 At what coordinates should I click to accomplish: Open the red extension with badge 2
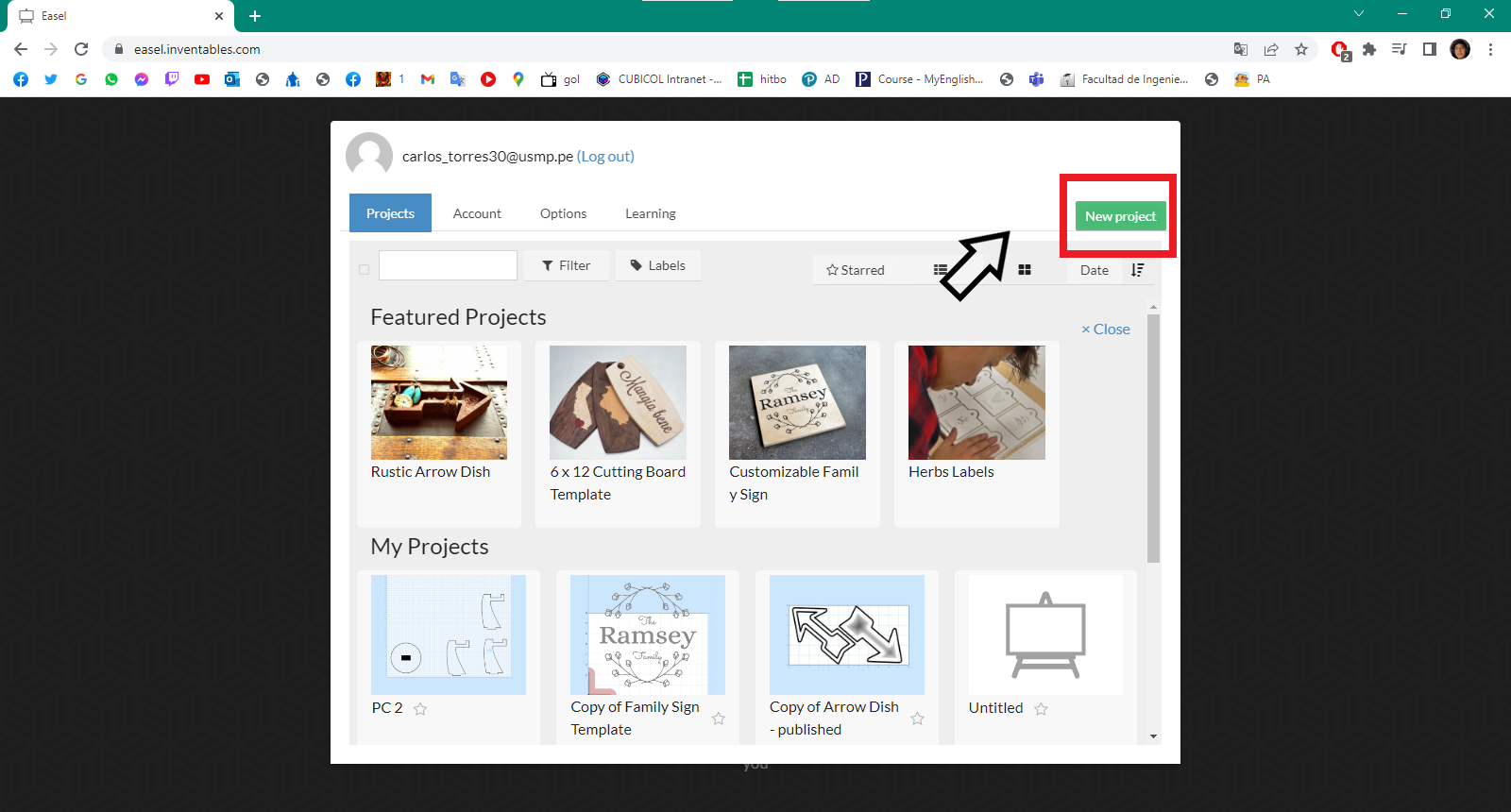point(1339,50)
